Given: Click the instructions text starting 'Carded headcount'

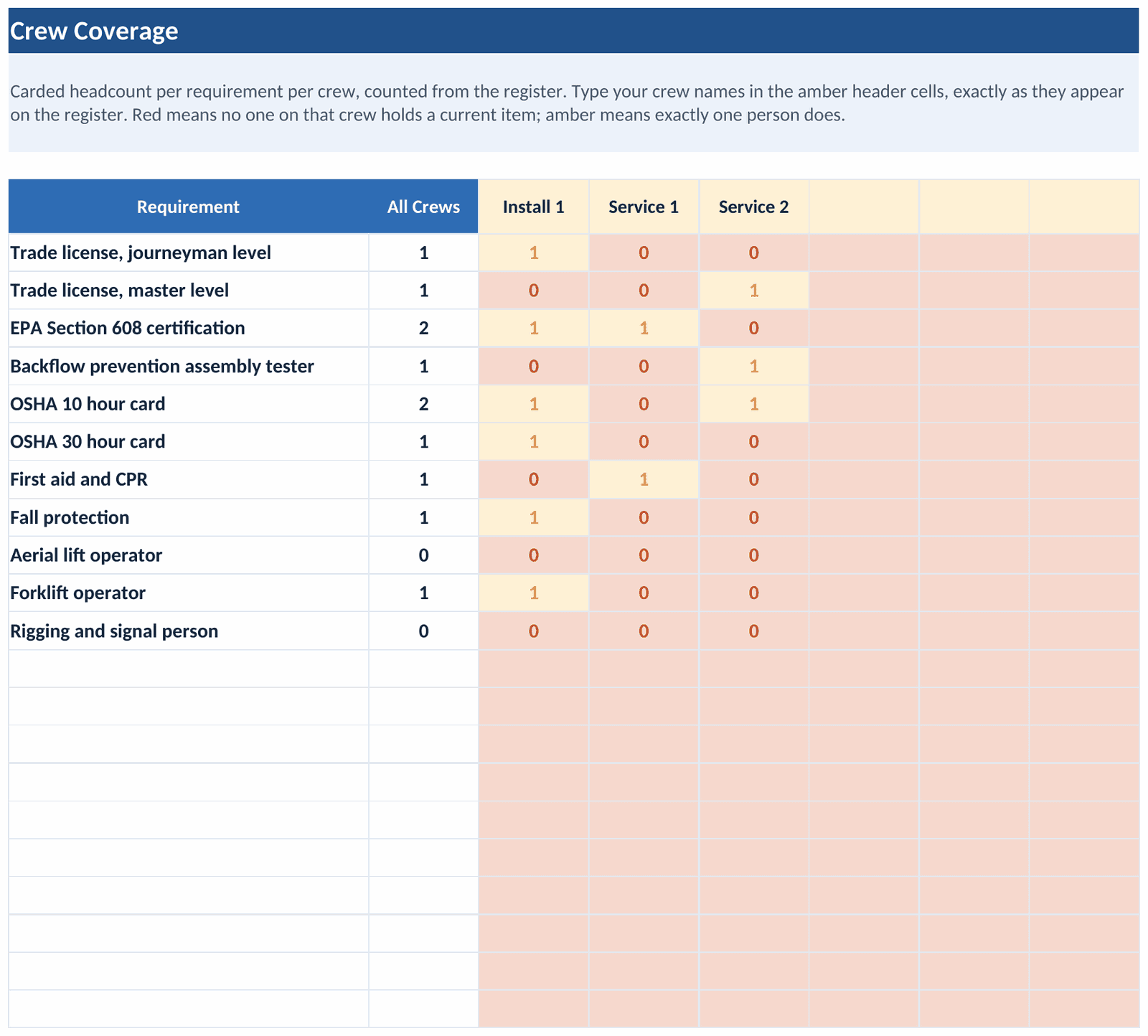Looking at the screenshot, I should point(567,103).
